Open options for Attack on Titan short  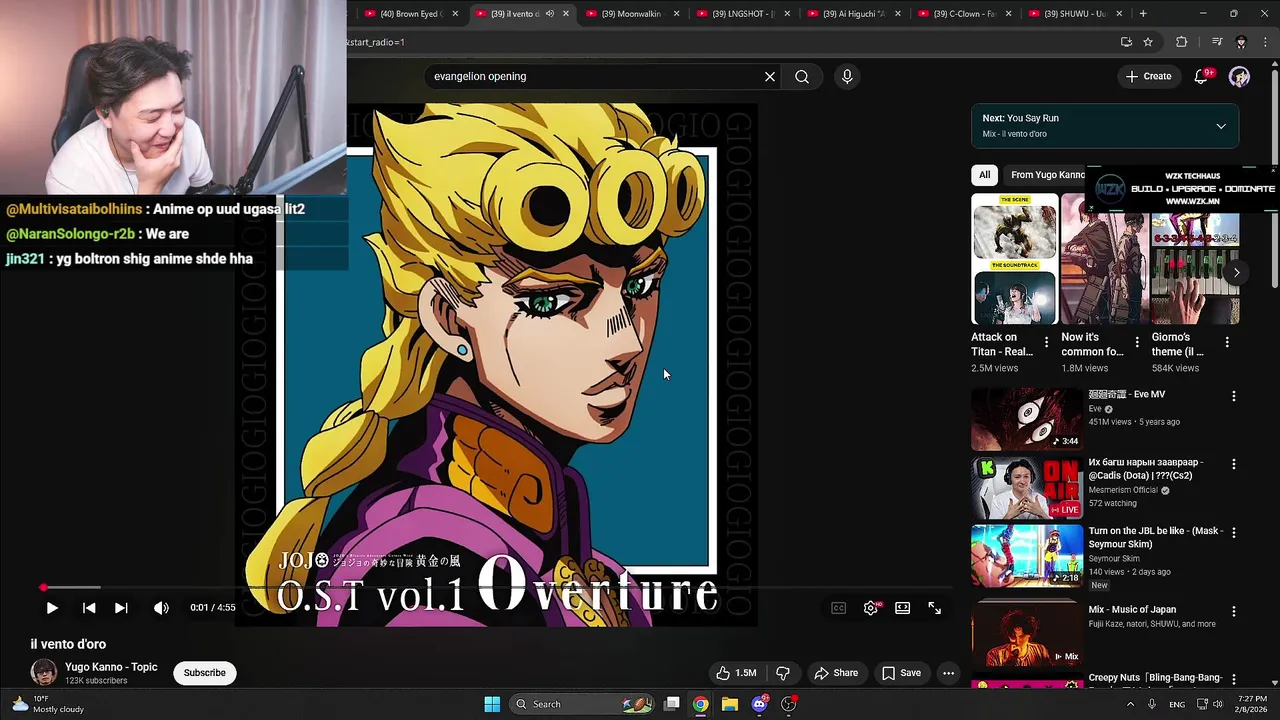1047,342
